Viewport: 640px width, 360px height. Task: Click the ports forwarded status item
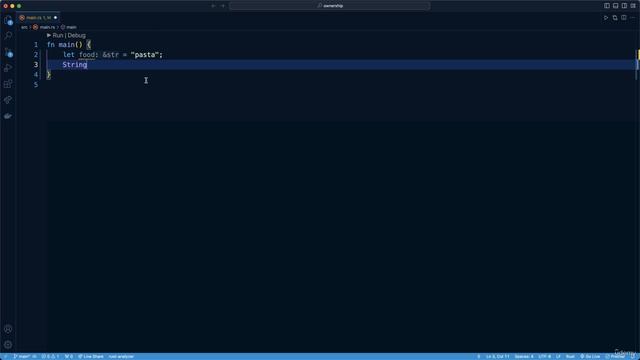[x=69, y=357]
